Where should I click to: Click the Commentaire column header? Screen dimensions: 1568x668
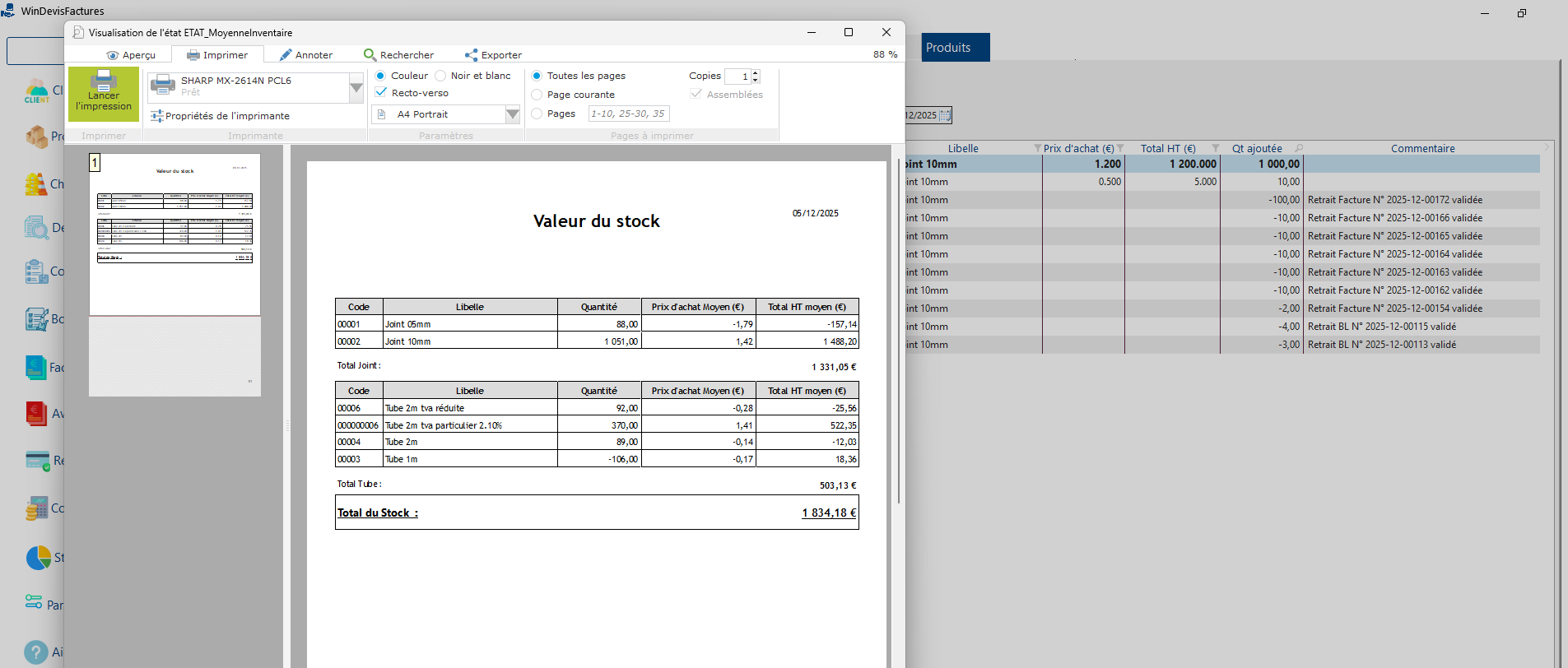(x=1422, y=148)
